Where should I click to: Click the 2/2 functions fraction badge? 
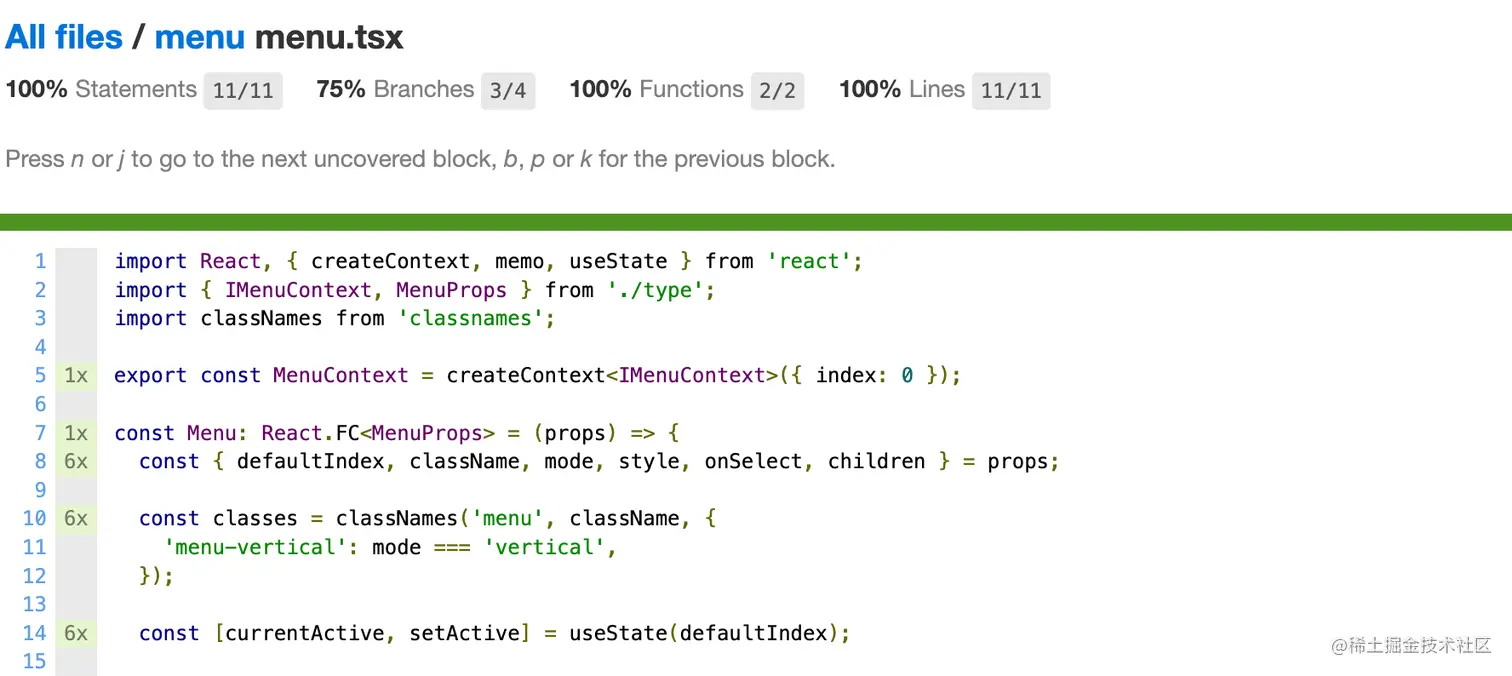coord(777,91)
